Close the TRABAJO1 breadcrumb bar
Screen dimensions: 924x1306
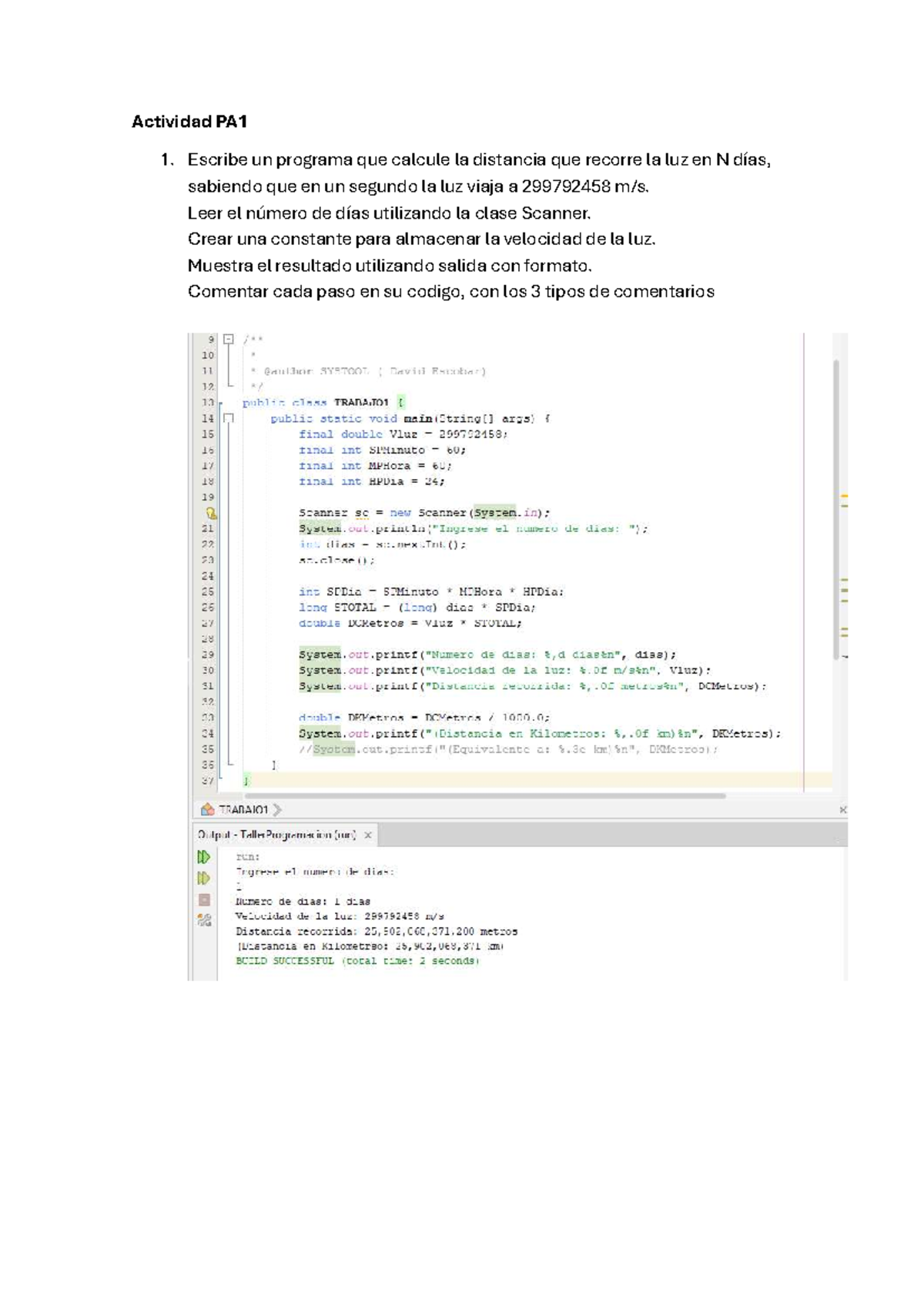coord(842,809)
